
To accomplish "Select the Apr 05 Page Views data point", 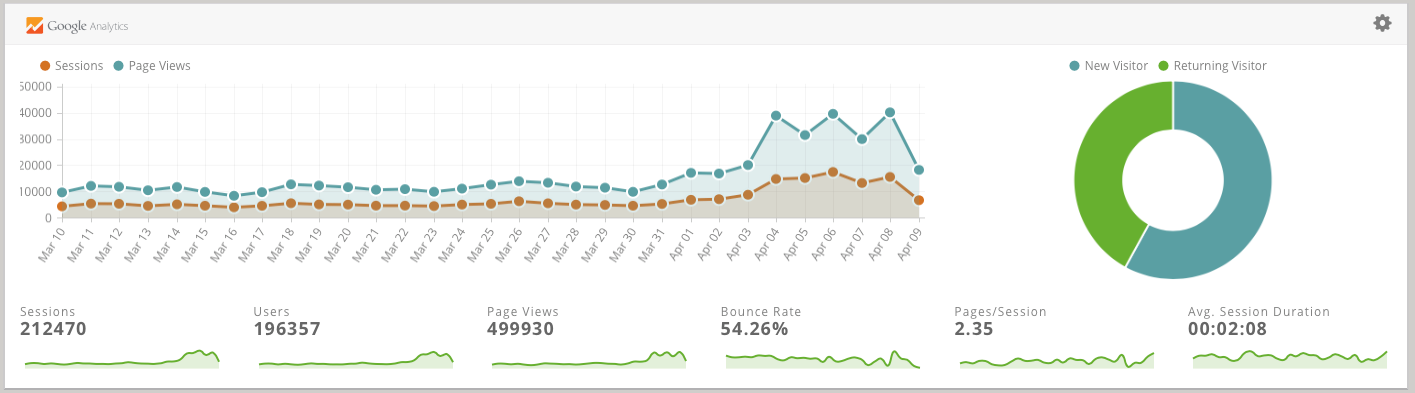I will (x=804, y=135).
